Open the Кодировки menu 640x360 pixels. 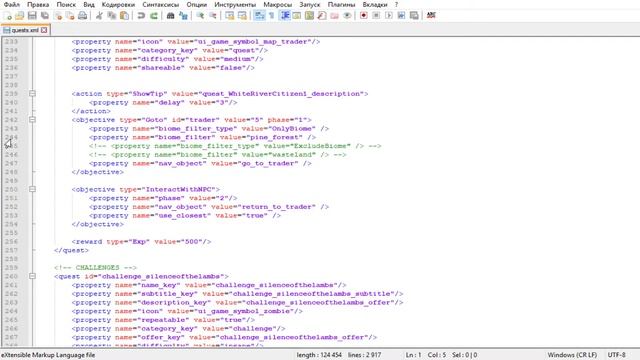tap(118, 4)
